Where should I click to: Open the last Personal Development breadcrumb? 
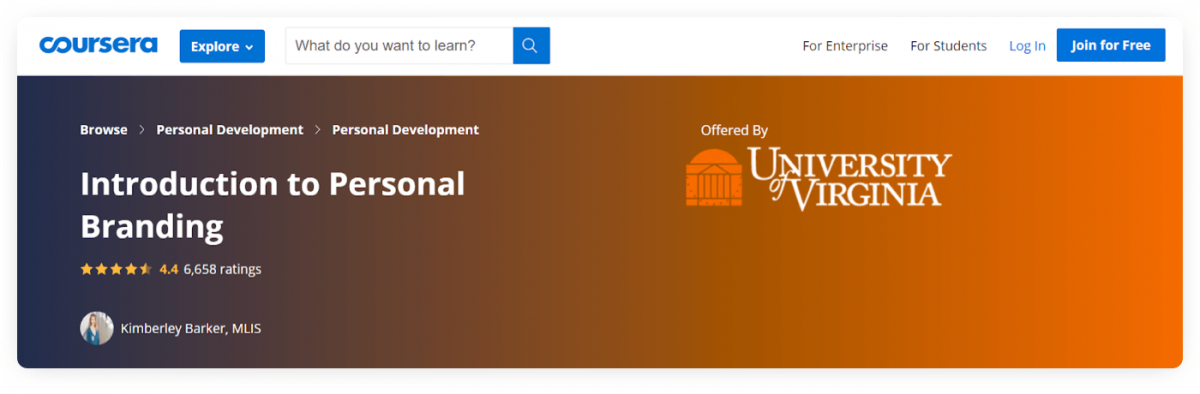point(405,130)
